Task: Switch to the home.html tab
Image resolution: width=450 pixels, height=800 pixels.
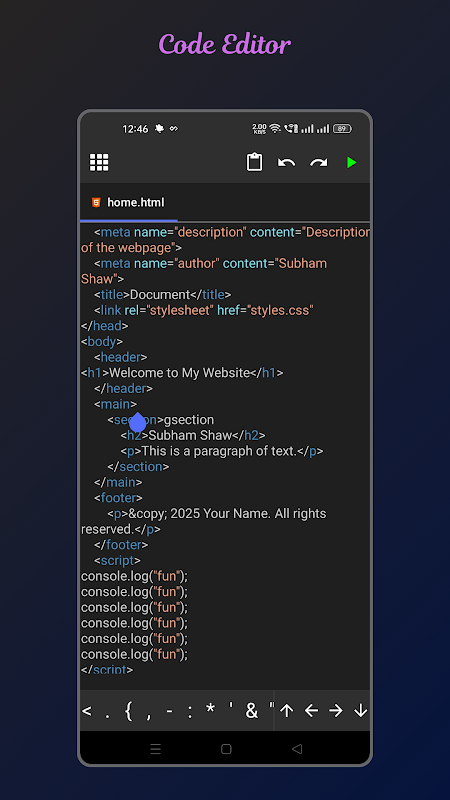Action: [129, 203]
